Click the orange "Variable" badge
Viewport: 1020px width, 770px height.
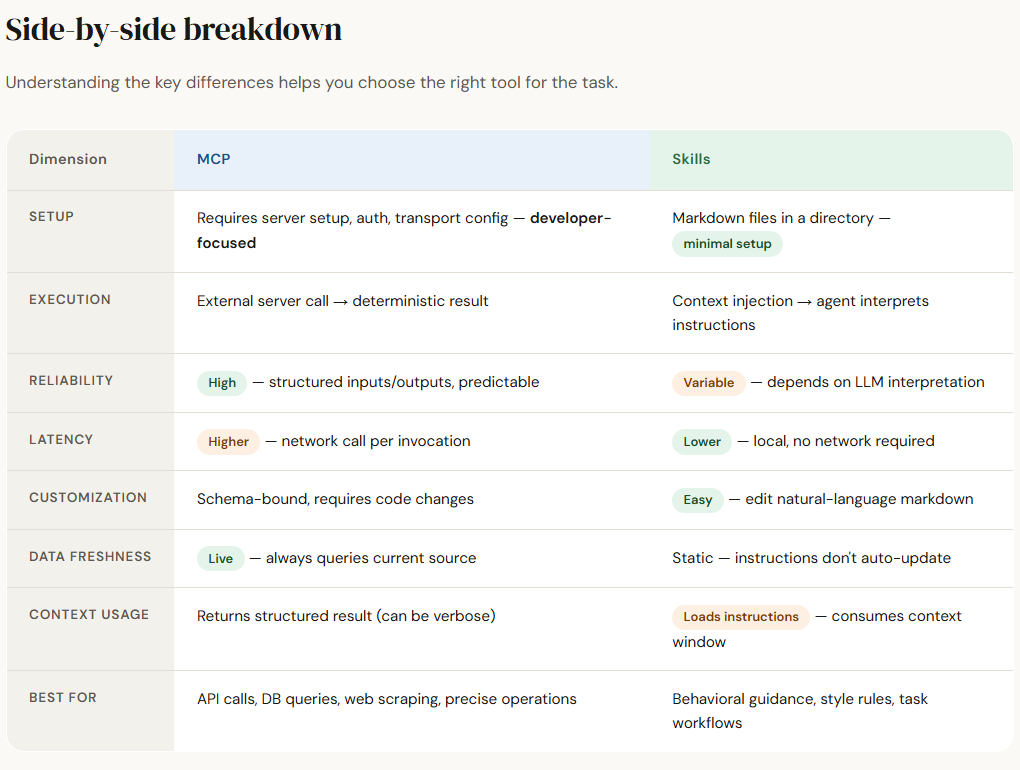pos(708,383)
